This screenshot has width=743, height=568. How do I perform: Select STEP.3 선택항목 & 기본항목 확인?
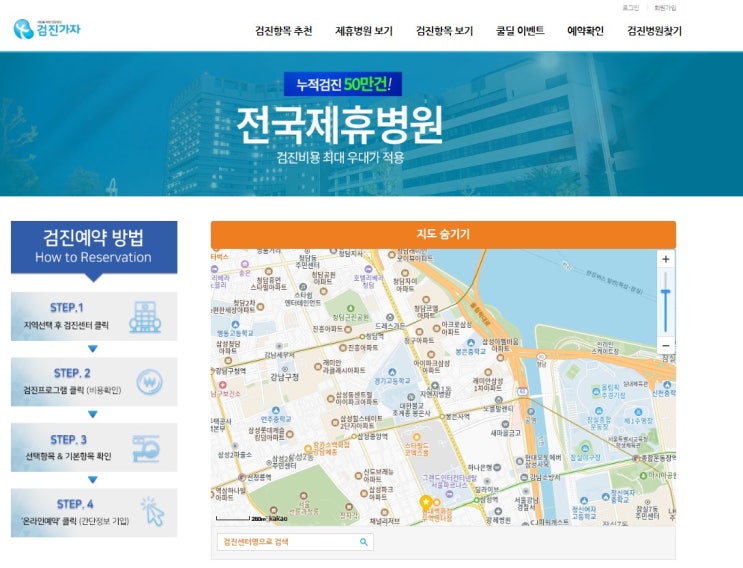click(94, 448)
